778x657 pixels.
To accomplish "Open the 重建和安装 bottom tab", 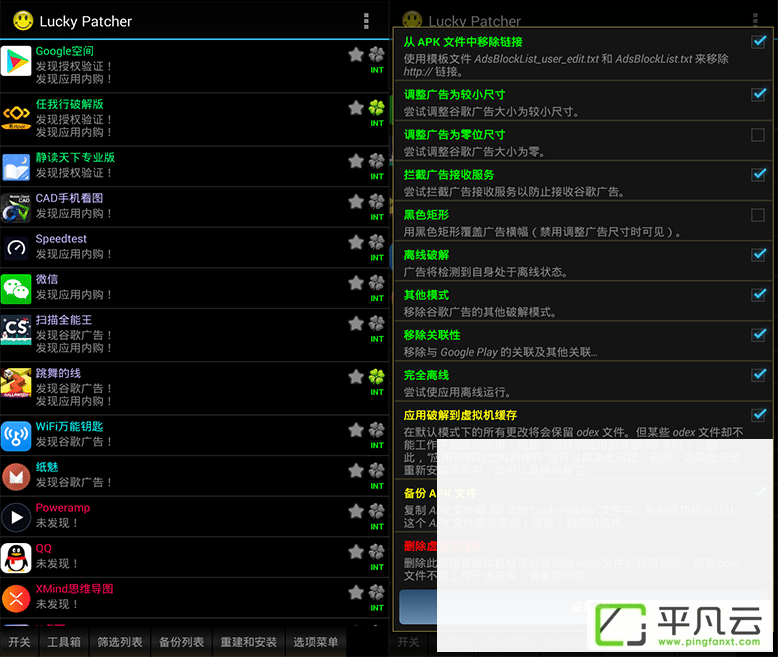I will pos(248,642).
